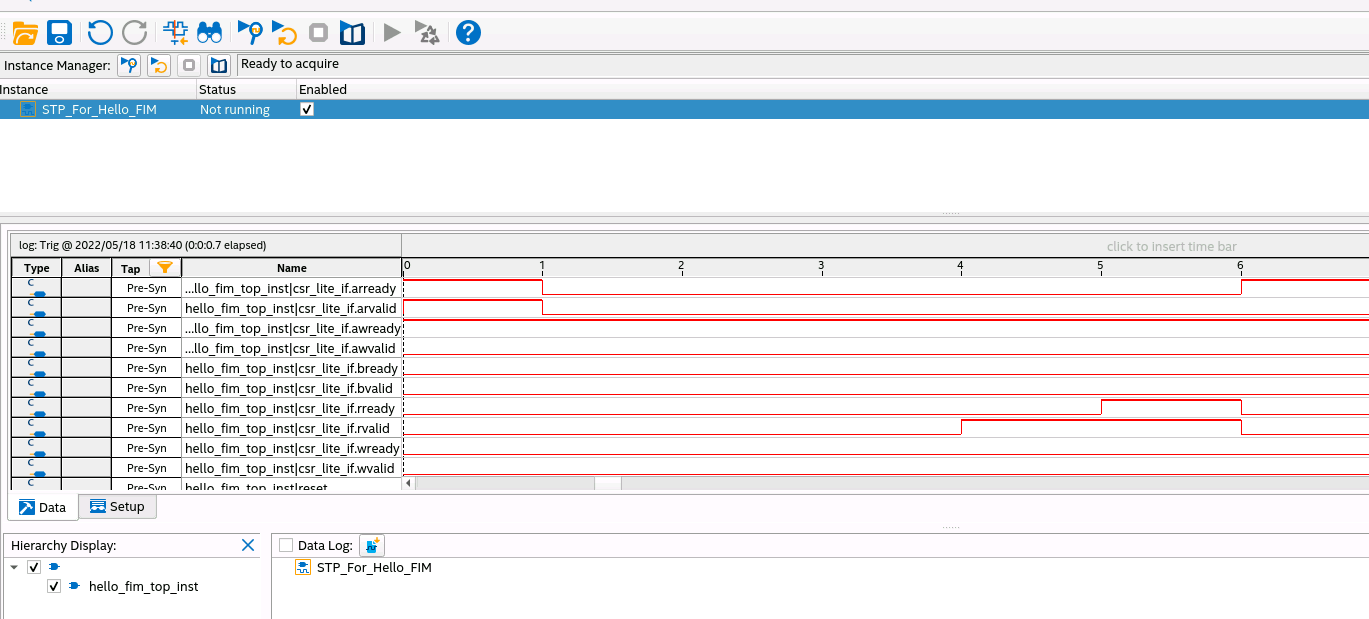Viewport: 1369px width, 619px height.
Task: Click the Open file folder icon
Action: [25, 33]
